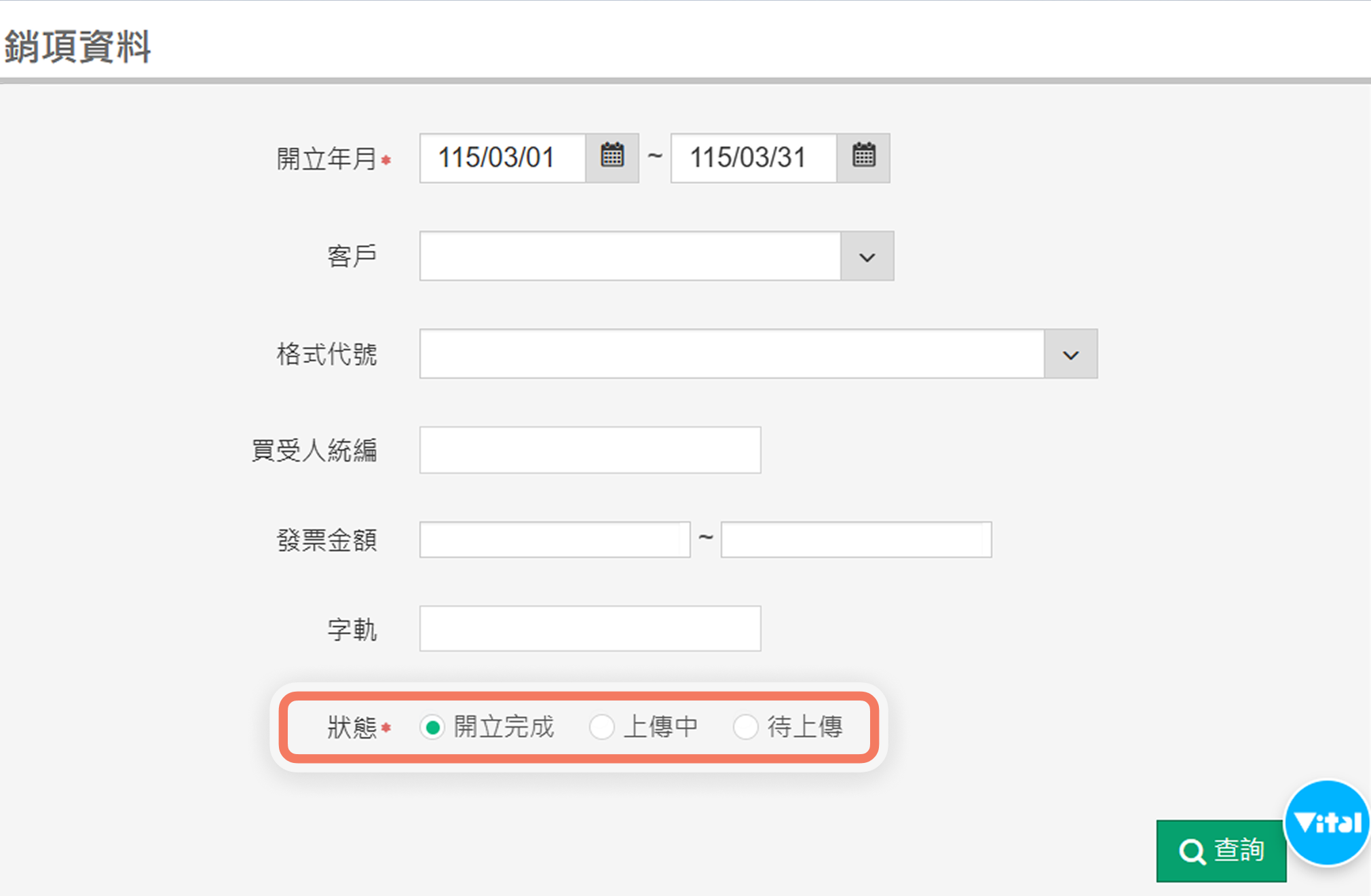Open the end date calendar picker
The height and width of the screenshot is (896, 1371).
[x=863, y=157]
